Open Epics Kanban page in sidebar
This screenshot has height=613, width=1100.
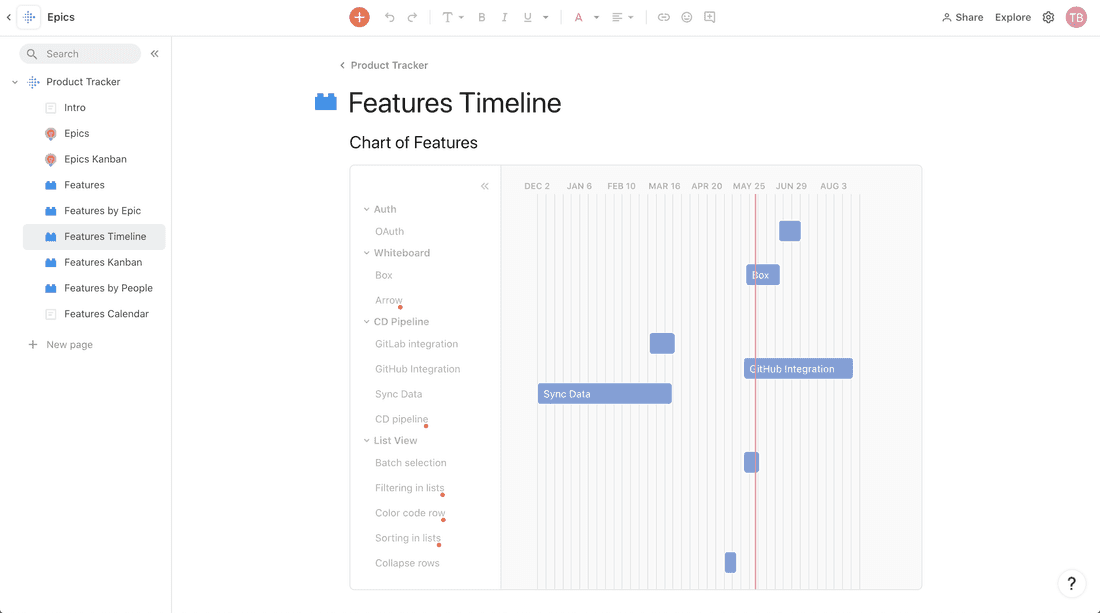(95, 159)
